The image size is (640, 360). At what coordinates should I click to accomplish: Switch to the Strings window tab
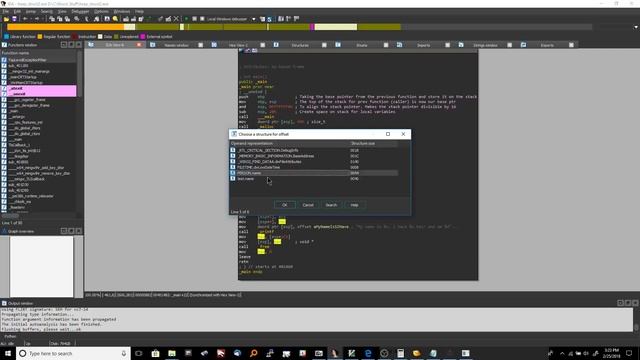click(x=485, y=45)
